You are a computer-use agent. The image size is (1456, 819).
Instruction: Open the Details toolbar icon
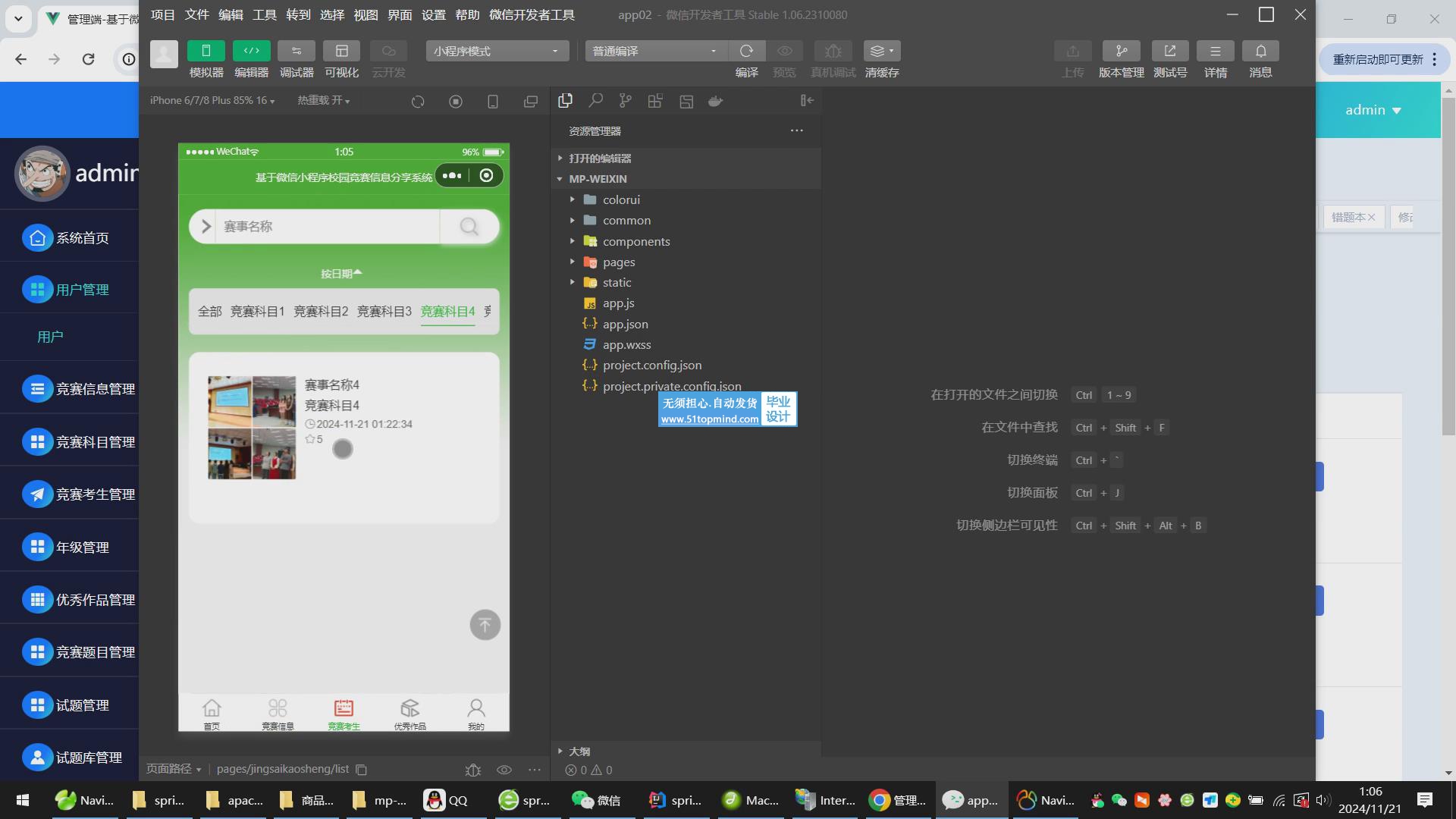tap(1215, 51)
